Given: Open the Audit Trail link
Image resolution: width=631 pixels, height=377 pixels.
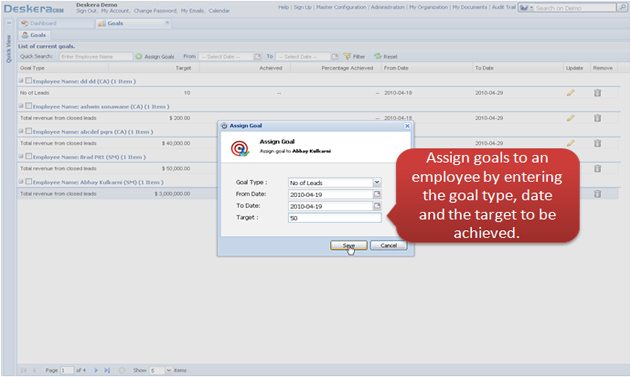Looking at the screenshot, I should [x=504, y=7].
